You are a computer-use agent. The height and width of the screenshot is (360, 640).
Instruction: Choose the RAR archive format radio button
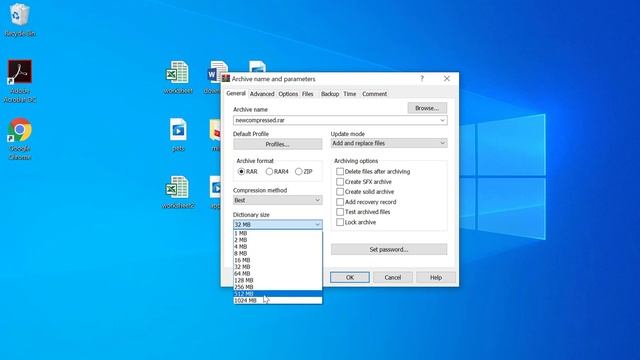click(x=241, y=171)
